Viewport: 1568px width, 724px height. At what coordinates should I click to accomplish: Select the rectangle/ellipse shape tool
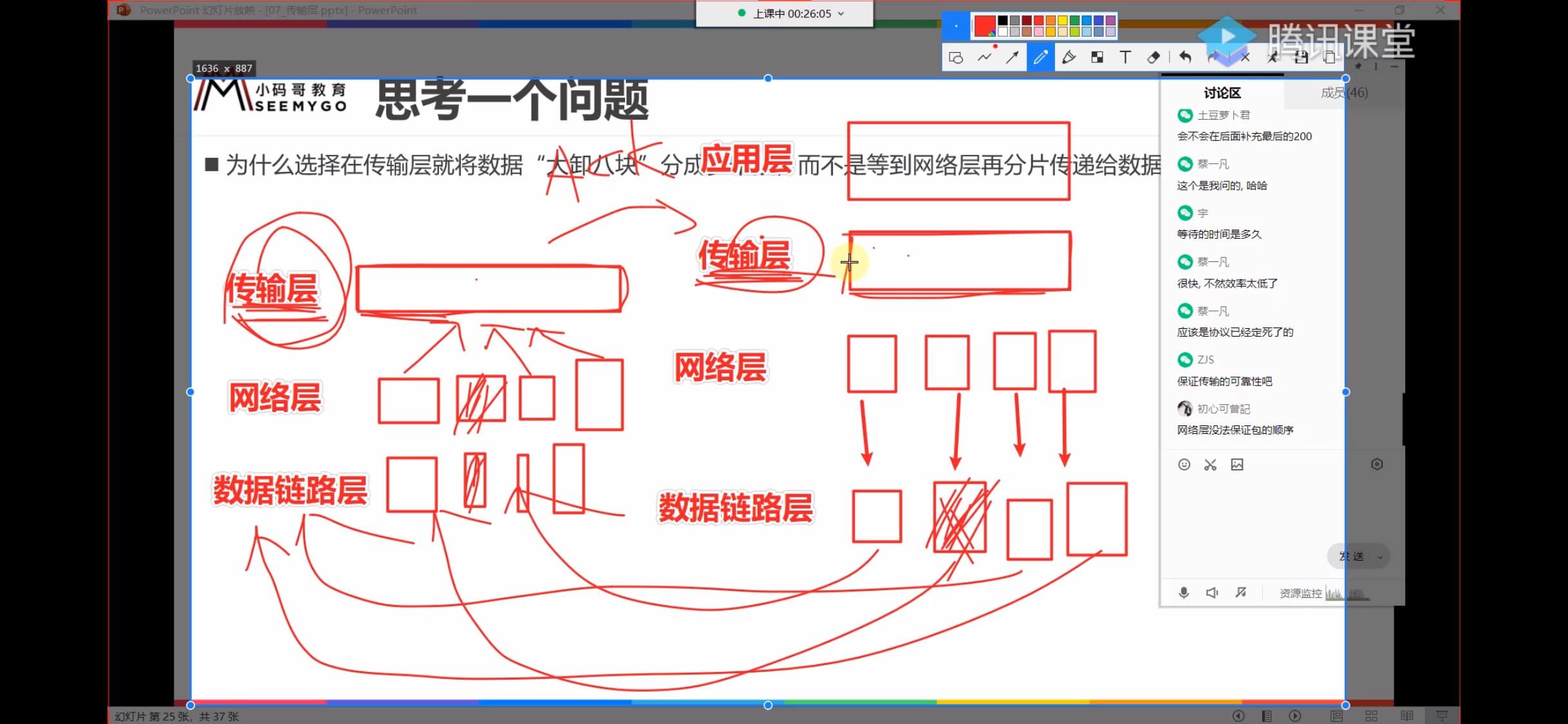click(956, 57)
